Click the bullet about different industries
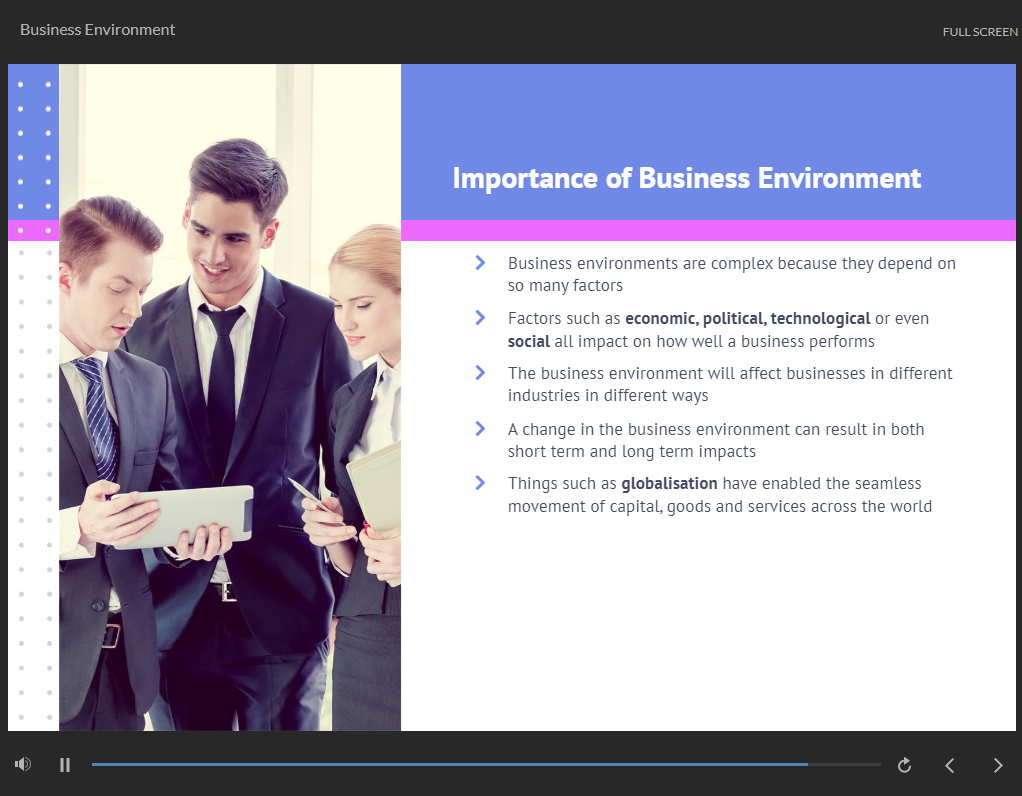Screen dimensions: 1022x796 pos(730,384)
